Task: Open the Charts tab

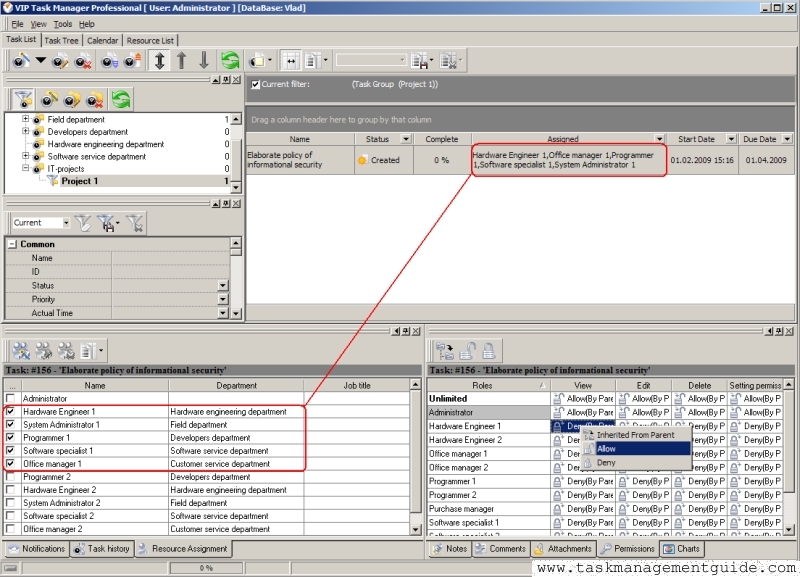Action: click(x=682, y=549)
